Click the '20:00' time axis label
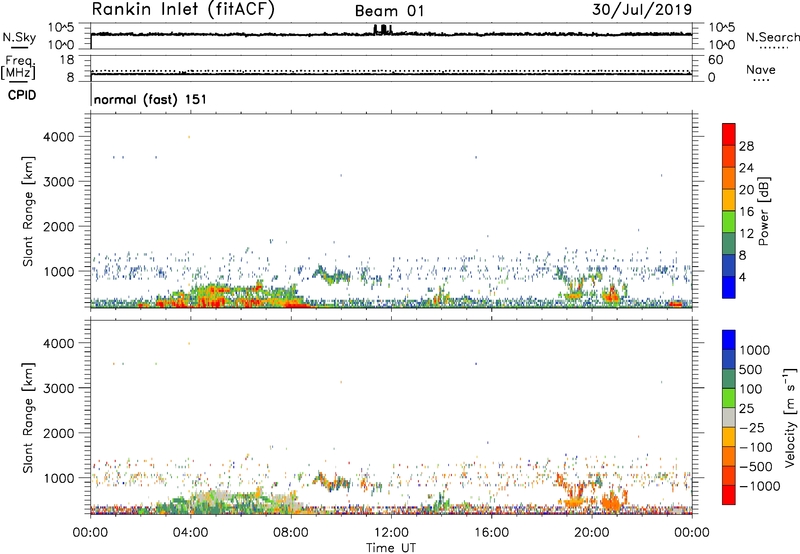Screen dimensions: 800x554 point(592,533)
